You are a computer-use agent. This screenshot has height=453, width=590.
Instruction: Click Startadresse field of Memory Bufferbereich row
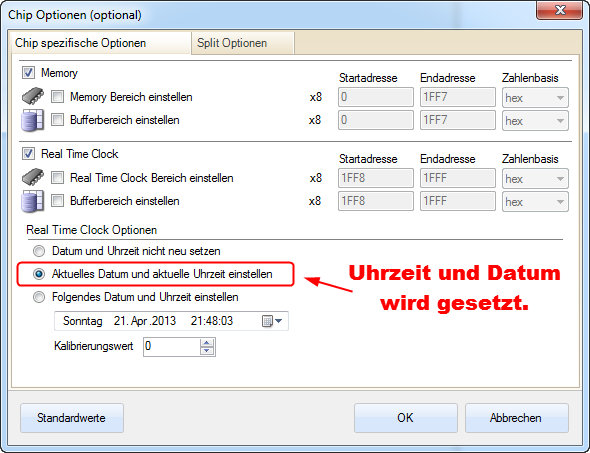(x=376, y=120)
